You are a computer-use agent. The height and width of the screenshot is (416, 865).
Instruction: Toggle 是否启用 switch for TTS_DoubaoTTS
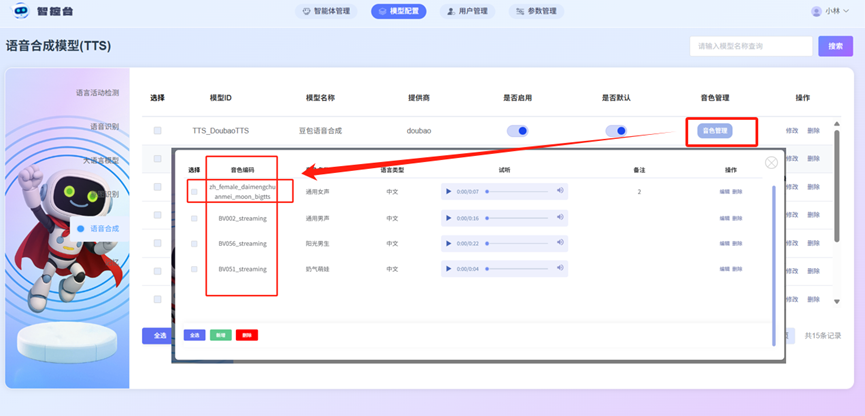click(517, 131)
